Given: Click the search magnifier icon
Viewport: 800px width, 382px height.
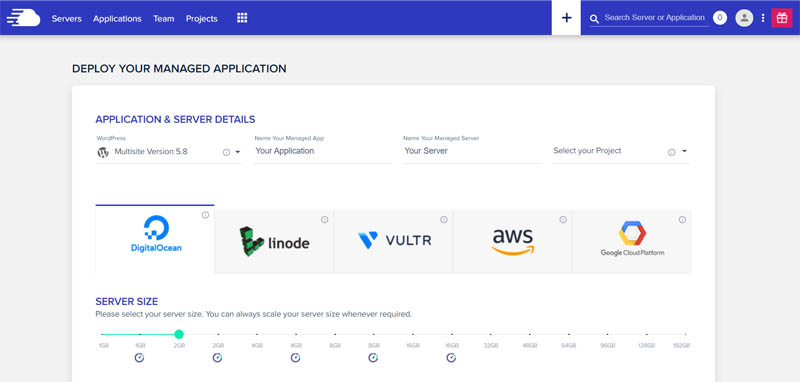Looking at the screenshot, I should click(x=594, y=19).
